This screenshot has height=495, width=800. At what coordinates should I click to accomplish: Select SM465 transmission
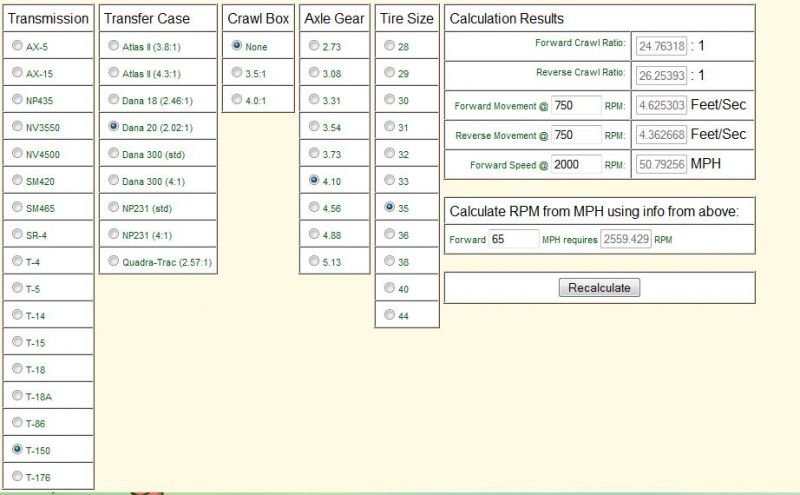[x=17, y=207]
